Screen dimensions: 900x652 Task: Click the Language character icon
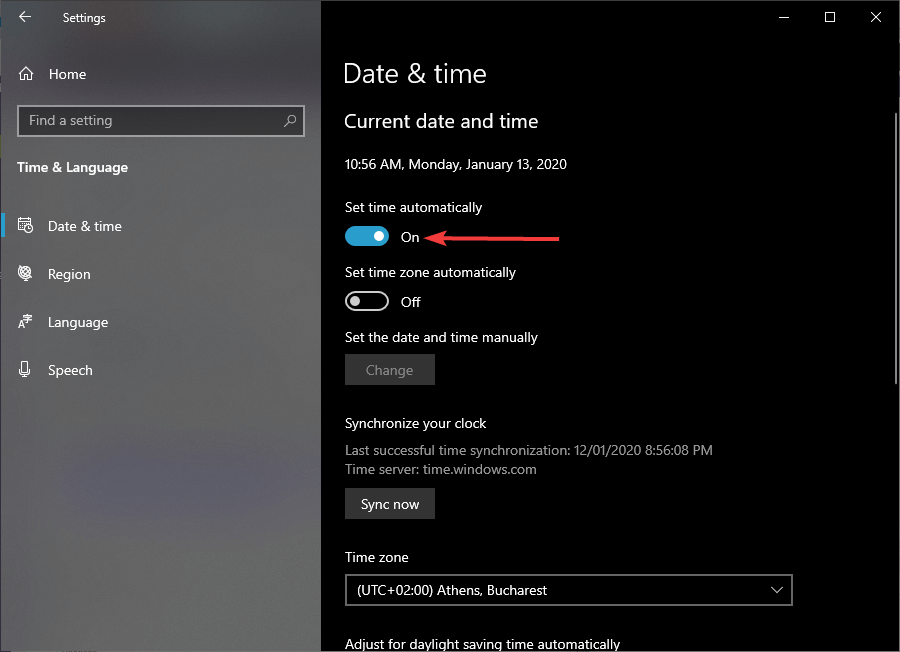tap(25, 321)
